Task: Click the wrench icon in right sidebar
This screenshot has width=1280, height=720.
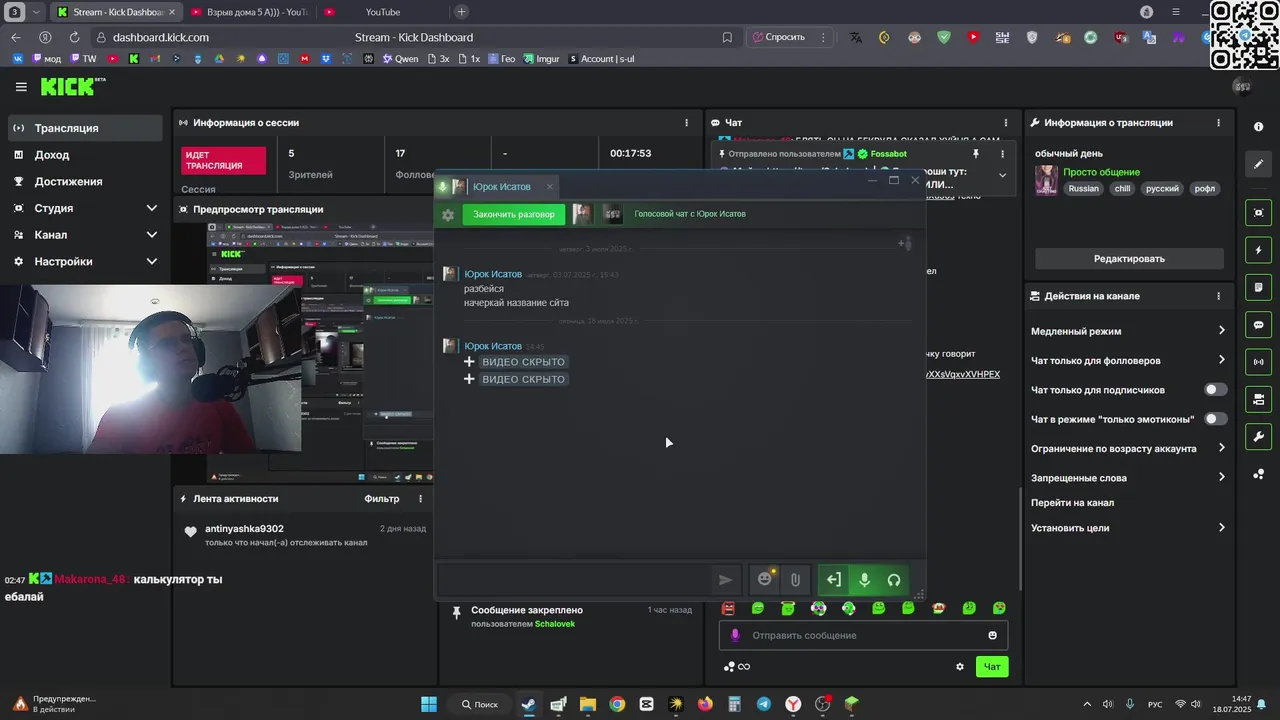Action: click(1258, 437)
